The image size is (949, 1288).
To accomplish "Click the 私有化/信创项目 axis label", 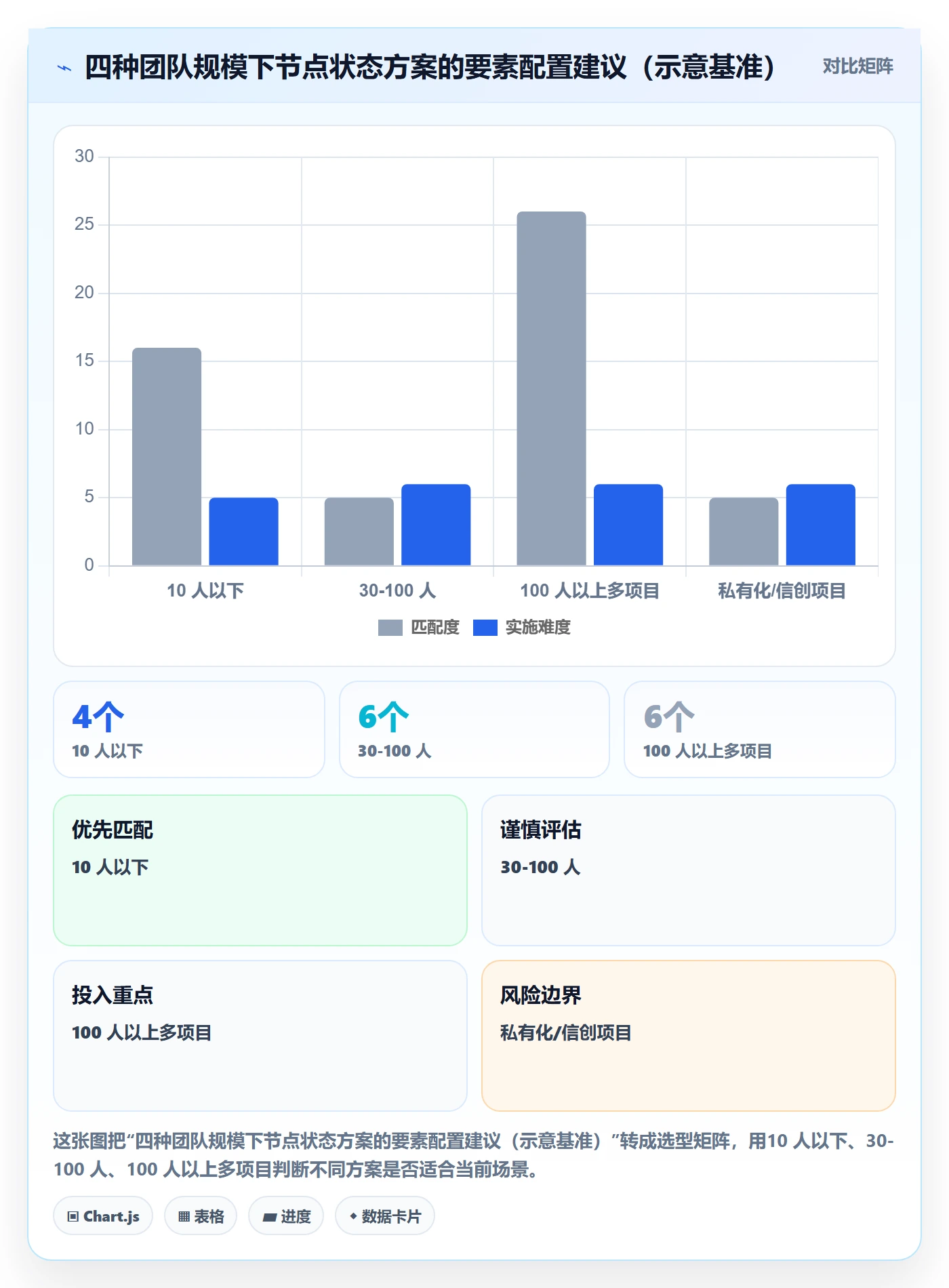I will (782, 590).
